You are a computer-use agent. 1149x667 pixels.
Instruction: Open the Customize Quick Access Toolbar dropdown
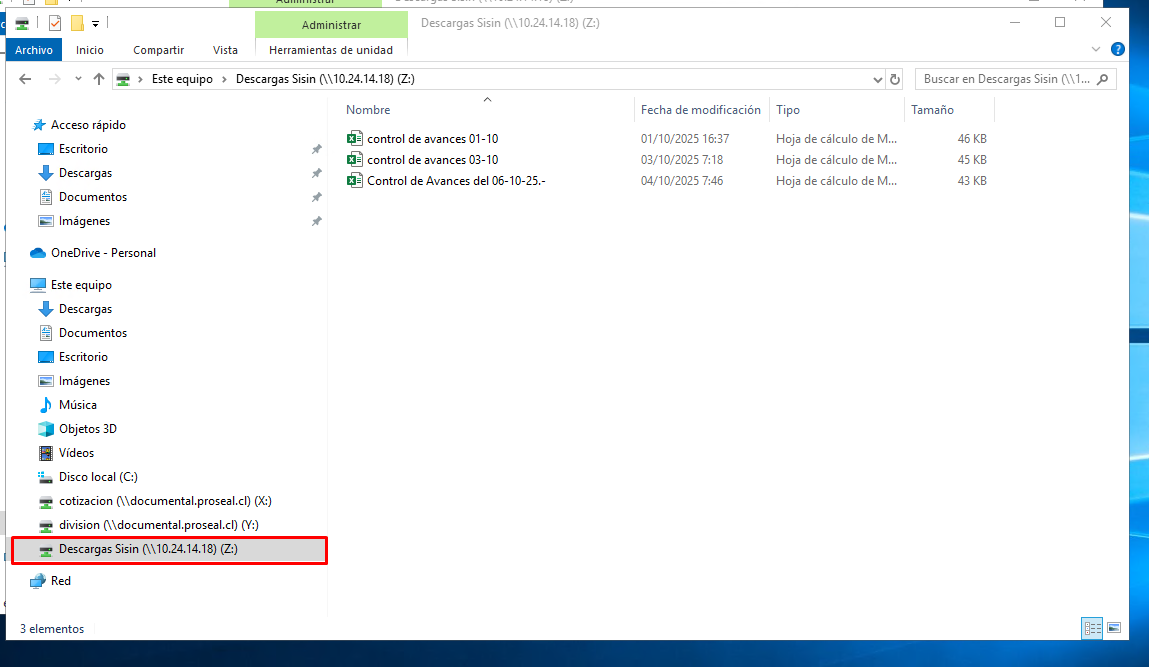96,23
